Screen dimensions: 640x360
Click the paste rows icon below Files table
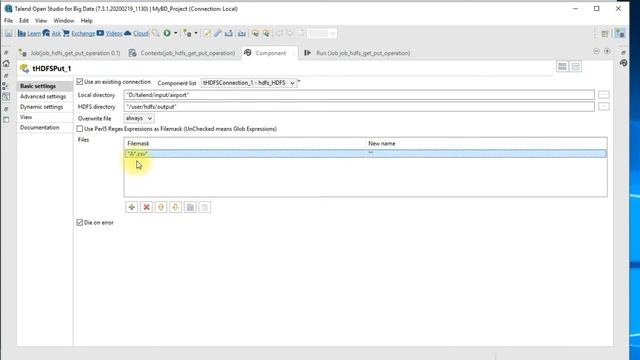click(x=204, y=207)
